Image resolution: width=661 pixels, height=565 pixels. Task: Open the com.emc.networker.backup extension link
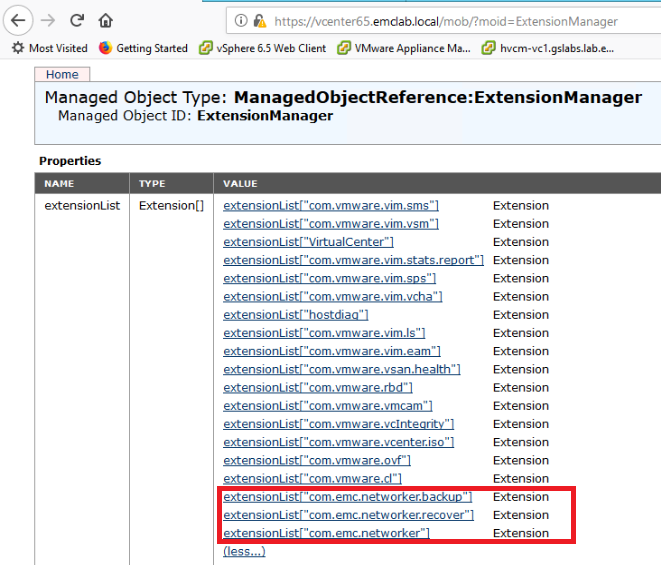click(347, 497)
